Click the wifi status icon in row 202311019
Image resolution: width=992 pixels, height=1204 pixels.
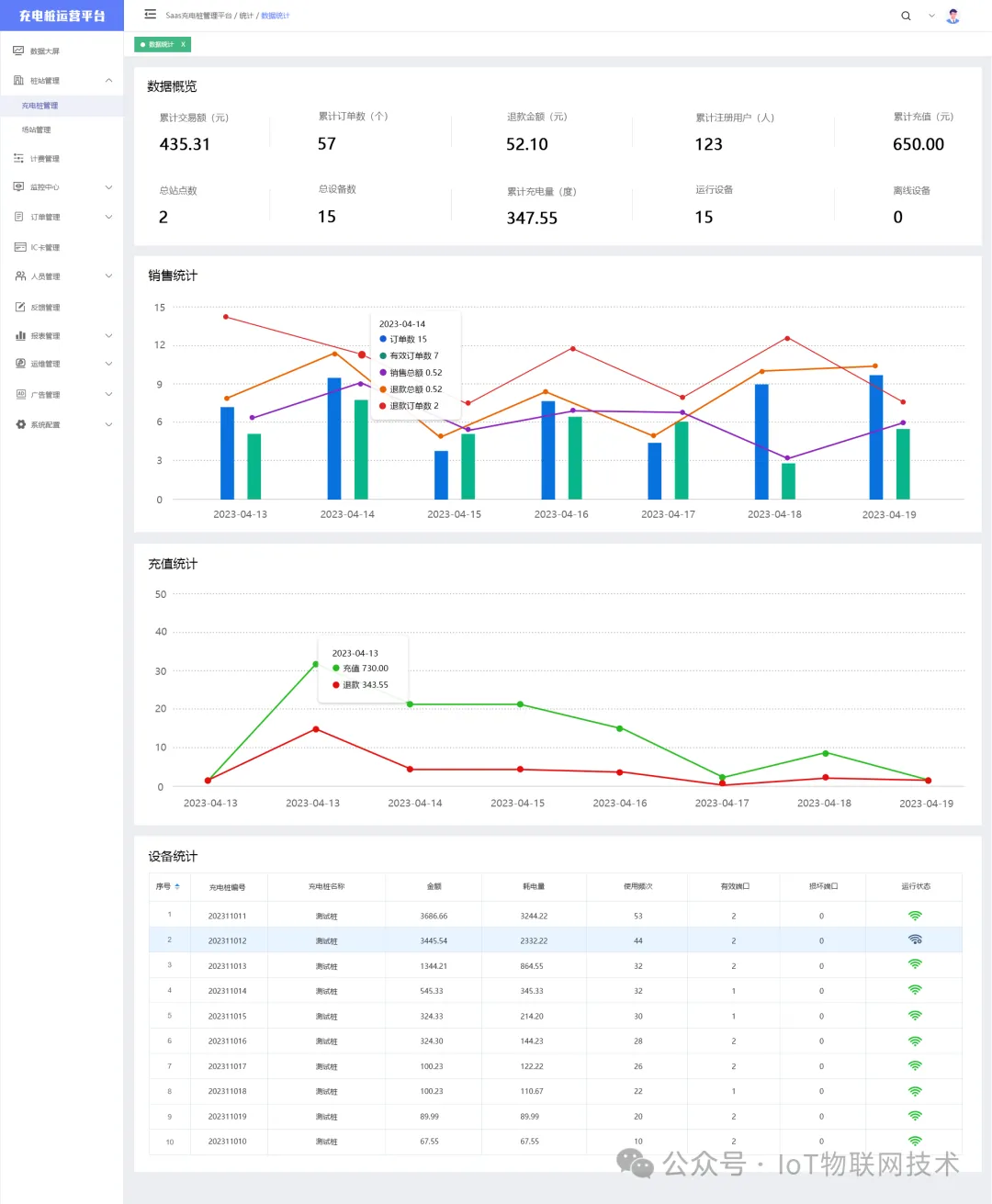(x=915, y=1116)
